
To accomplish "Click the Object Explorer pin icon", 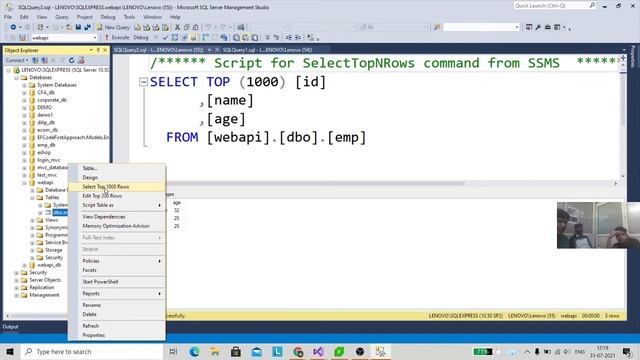I will pyautogui.click(x=98, y=50).
